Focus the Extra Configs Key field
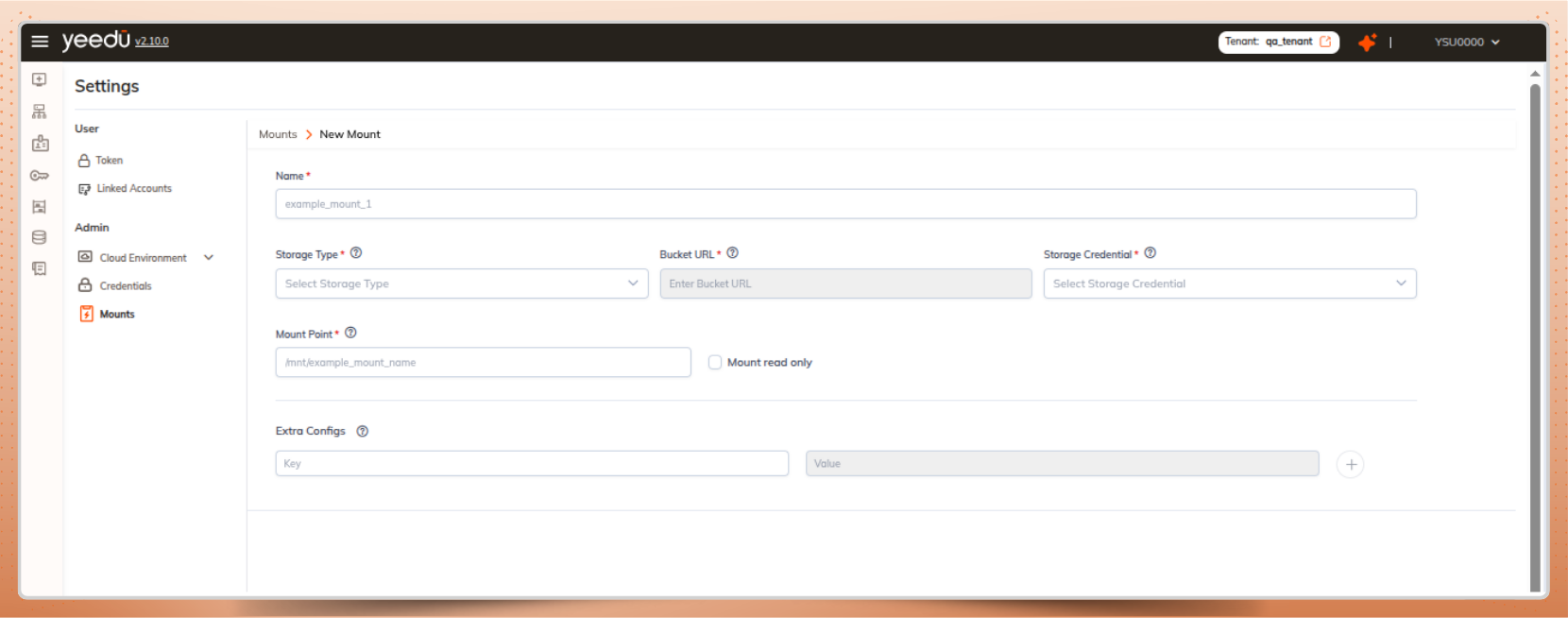 (532, 463)
